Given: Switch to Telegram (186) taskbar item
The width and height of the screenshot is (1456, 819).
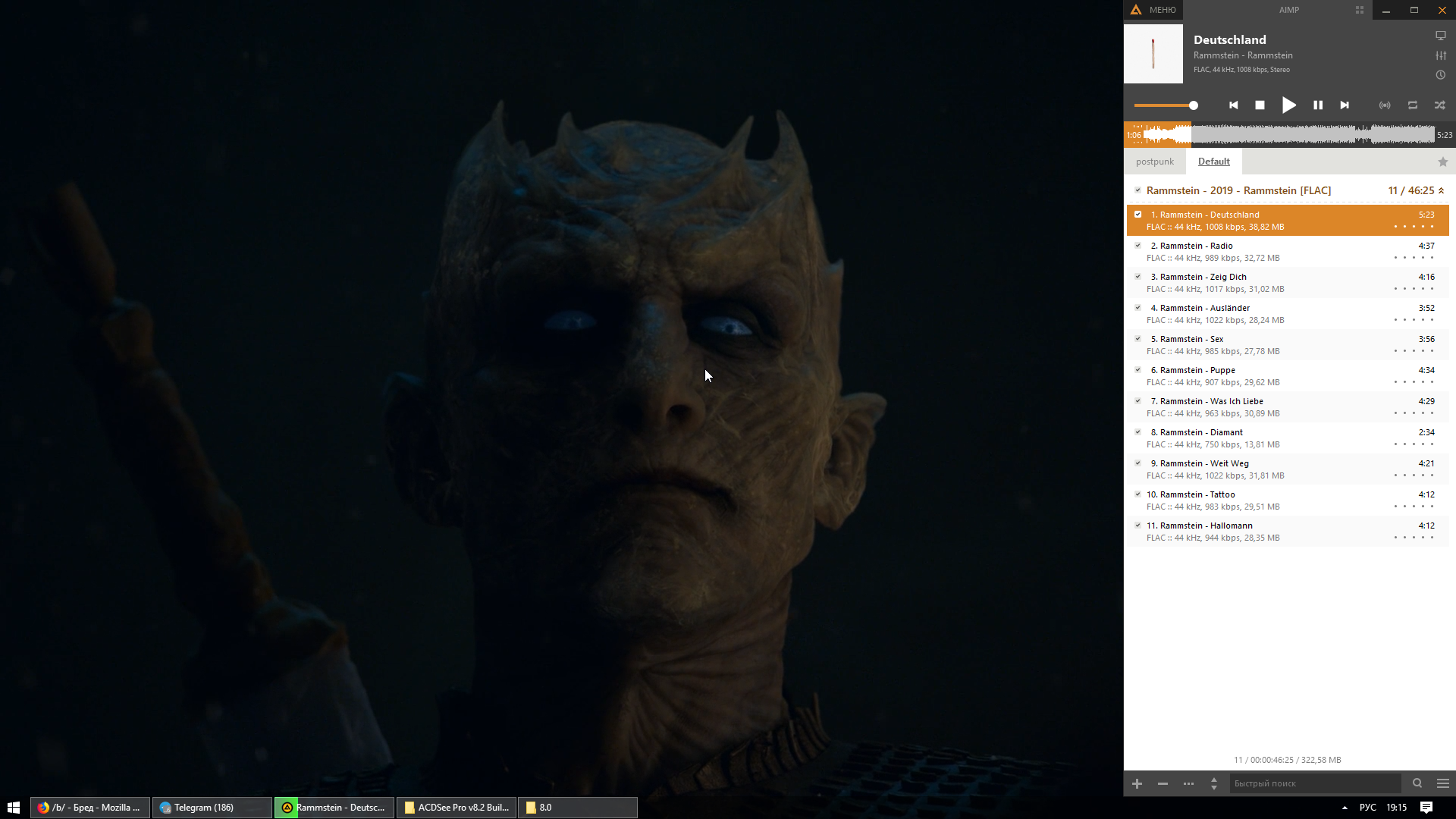Looking at the screenshot, I should [212, 808].
